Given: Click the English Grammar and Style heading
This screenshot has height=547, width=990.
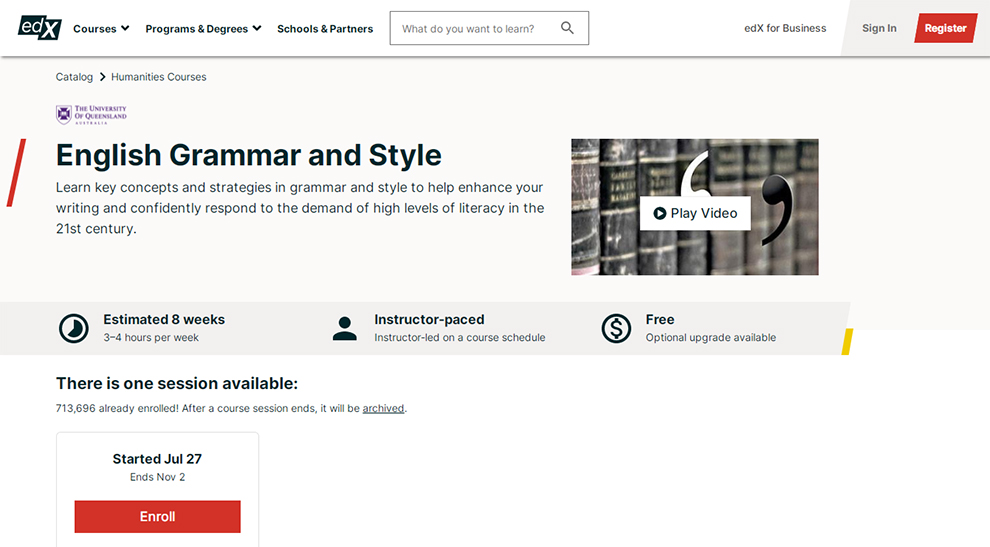Looking at the screenshot, I should tap(249, 155).
